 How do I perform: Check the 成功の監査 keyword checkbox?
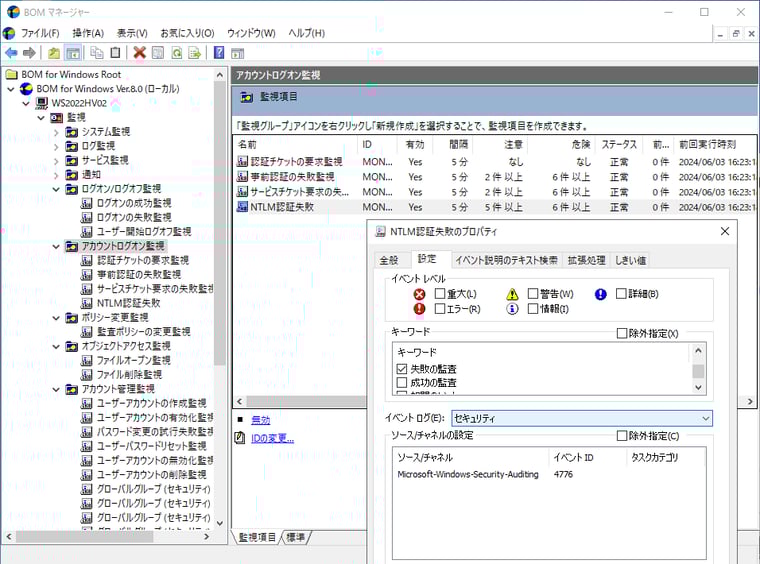coord(402,382)
